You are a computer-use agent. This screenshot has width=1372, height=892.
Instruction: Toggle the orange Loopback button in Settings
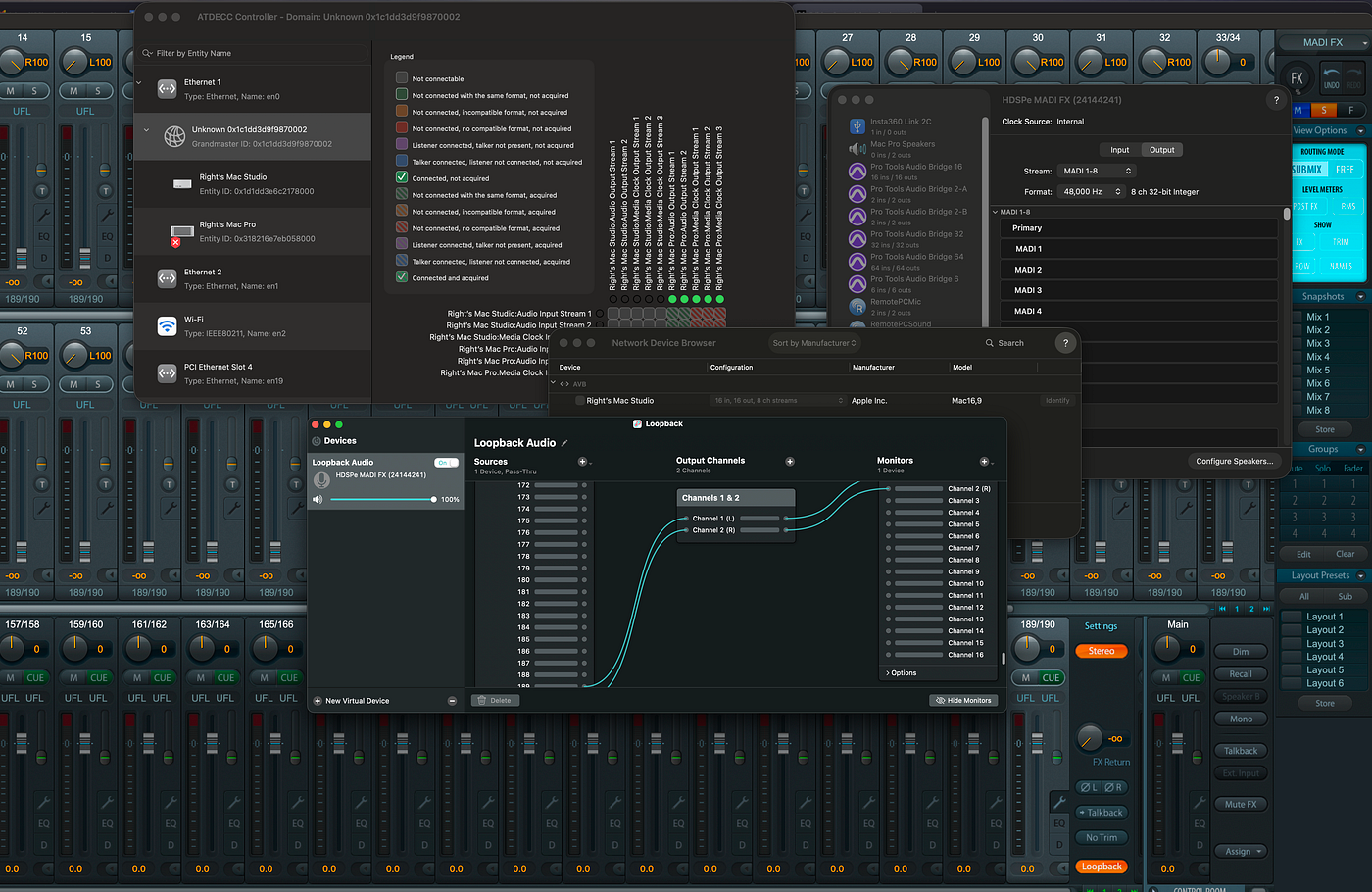1102,867
